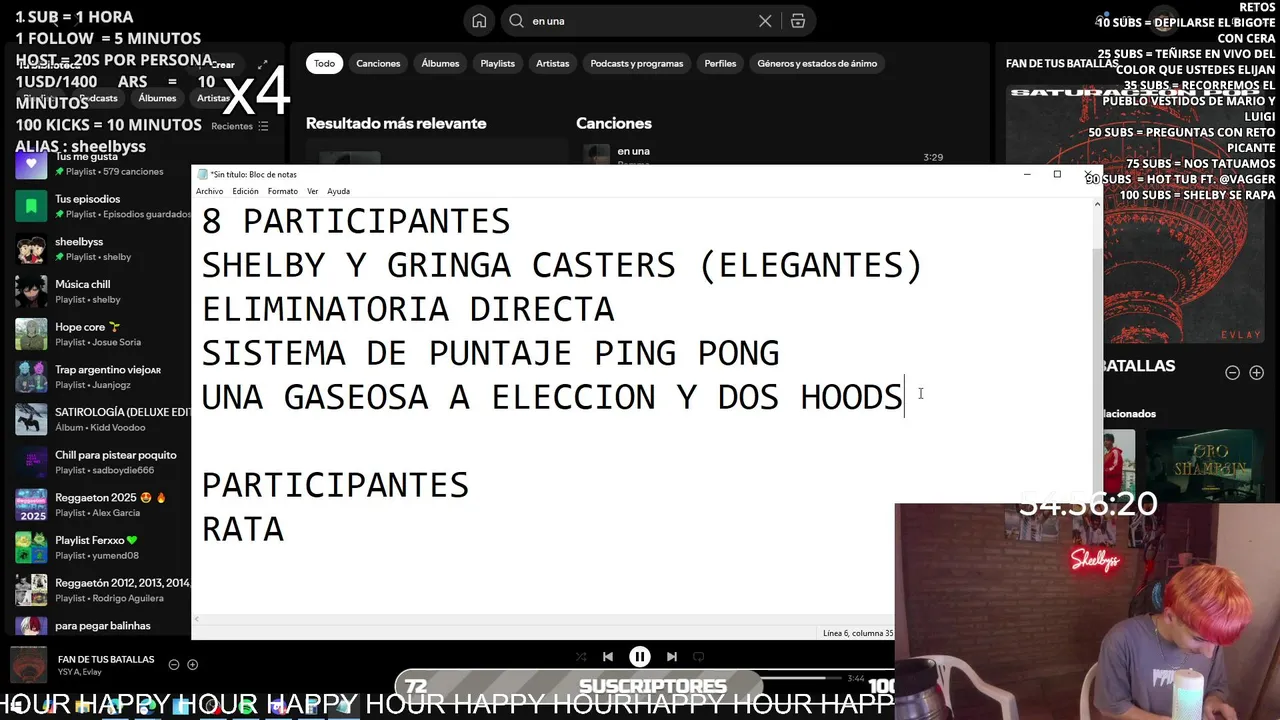Open Chill para pistear poquito playlist
Screen dimensions: 1280x720
click(100, 462)
